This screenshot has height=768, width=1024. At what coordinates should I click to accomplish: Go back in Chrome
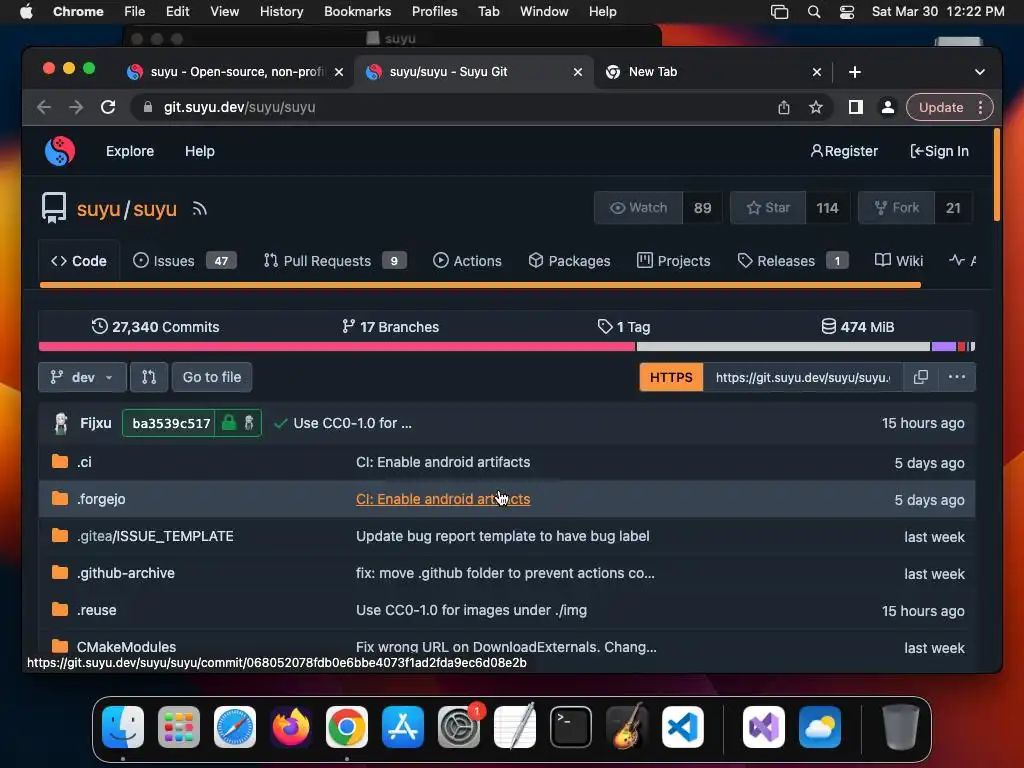tap(44, 107)
